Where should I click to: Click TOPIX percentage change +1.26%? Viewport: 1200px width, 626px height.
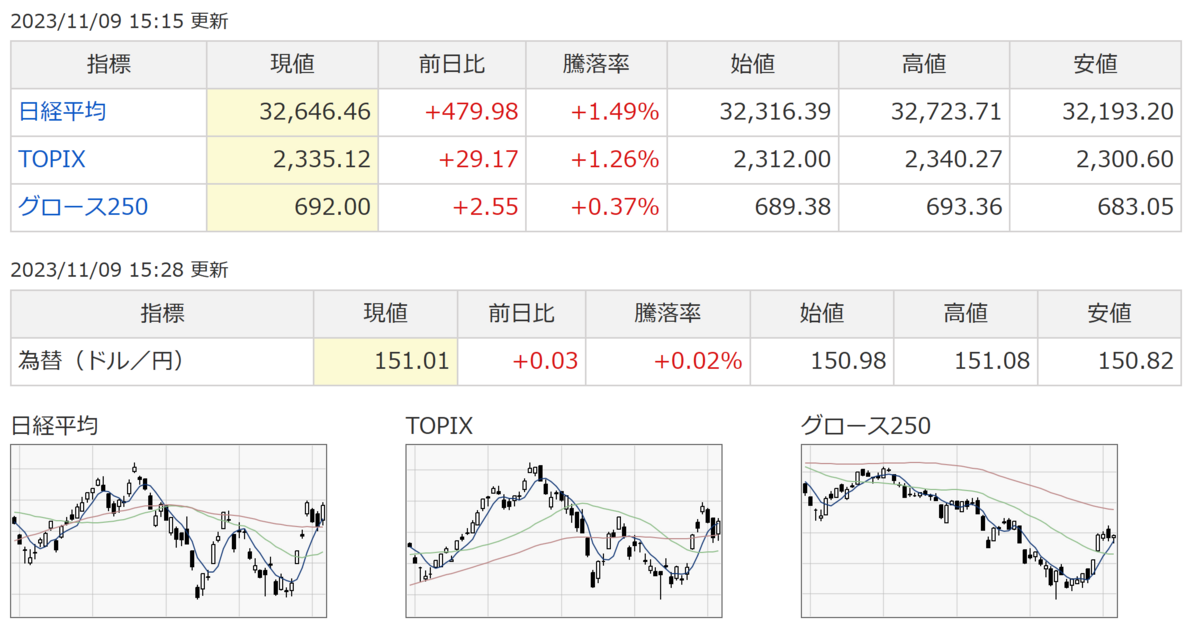click(x=615, y=159)
